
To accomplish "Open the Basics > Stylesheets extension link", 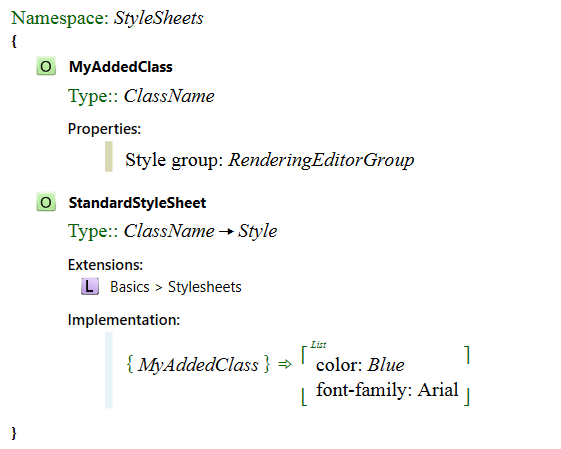I will tap(176, 287).
